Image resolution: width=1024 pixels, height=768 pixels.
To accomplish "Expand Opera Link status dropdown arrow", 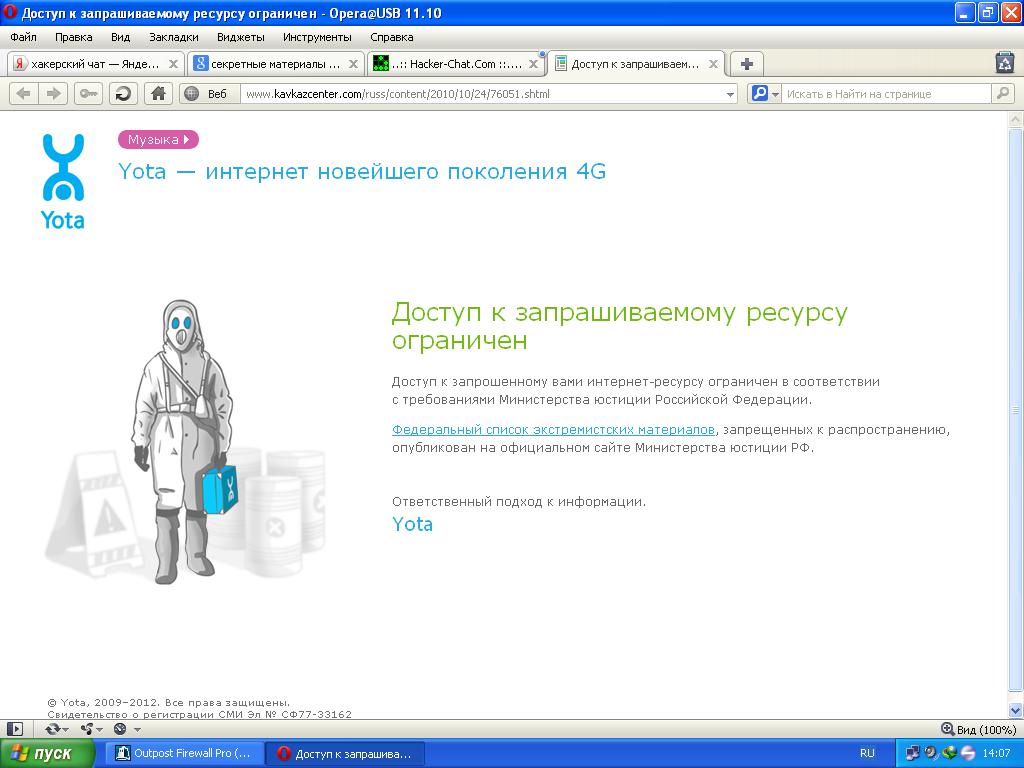I will click(65, 729).
